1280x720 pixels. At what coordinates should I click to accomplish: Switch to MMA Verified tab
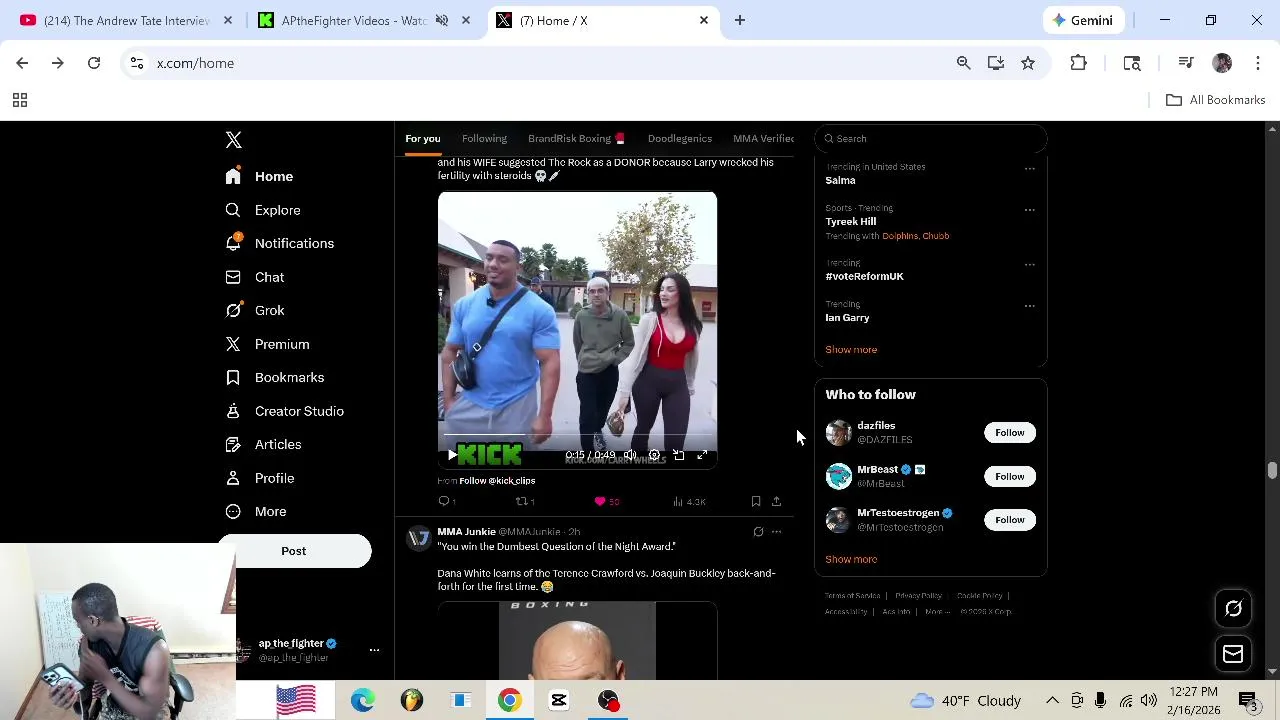point(763,139)
